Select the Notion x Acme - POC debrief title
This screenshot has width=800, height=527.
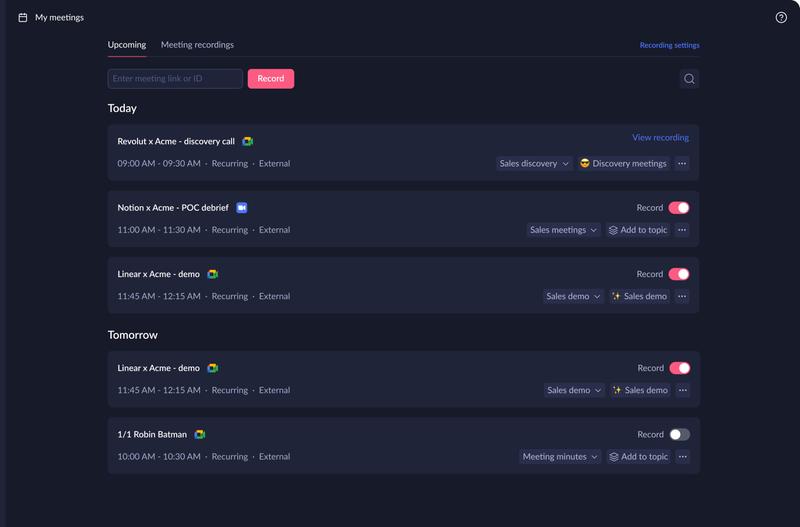[173, 208]
